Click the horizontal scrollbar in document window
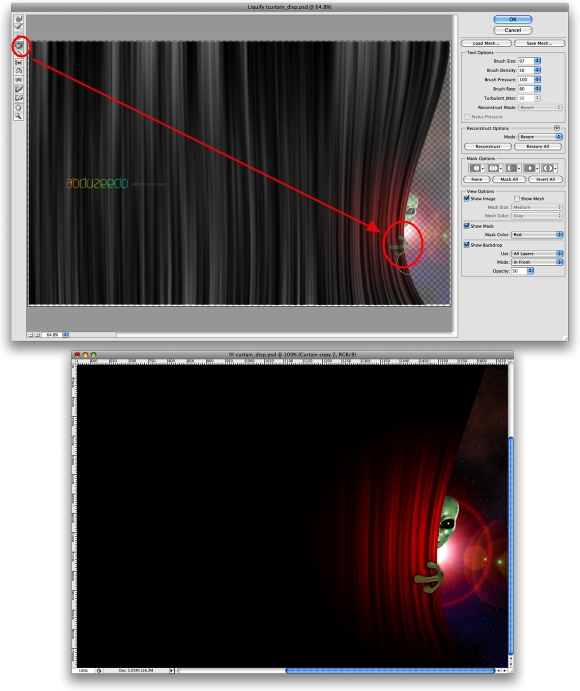Image resolution: width=580 pixels, height=691 pixels. 390,671
